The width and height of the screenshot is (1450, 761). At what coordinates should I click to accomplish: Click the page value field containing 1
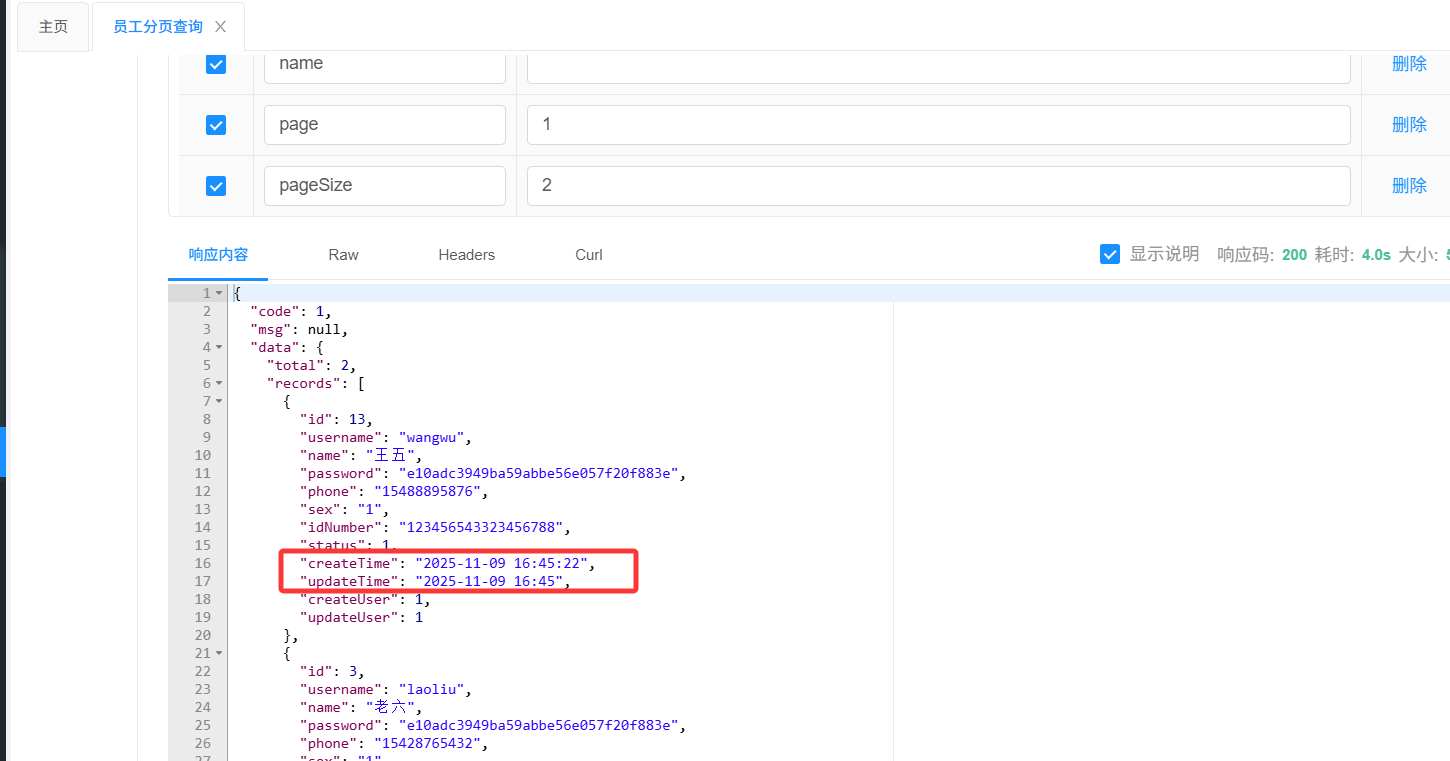[939, 125]
